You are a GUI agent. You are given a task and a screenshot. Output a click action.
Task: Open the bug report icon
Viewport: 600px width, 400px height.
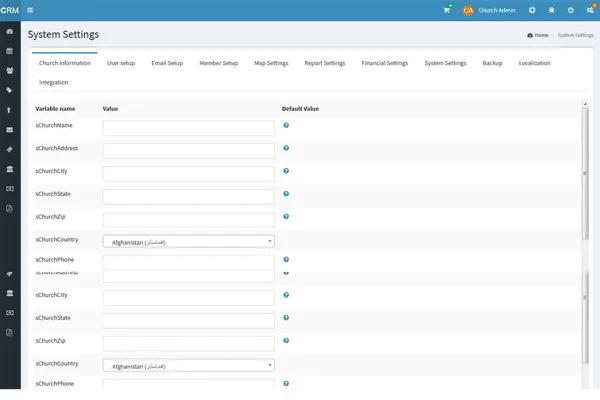click(x=551, y=10)
